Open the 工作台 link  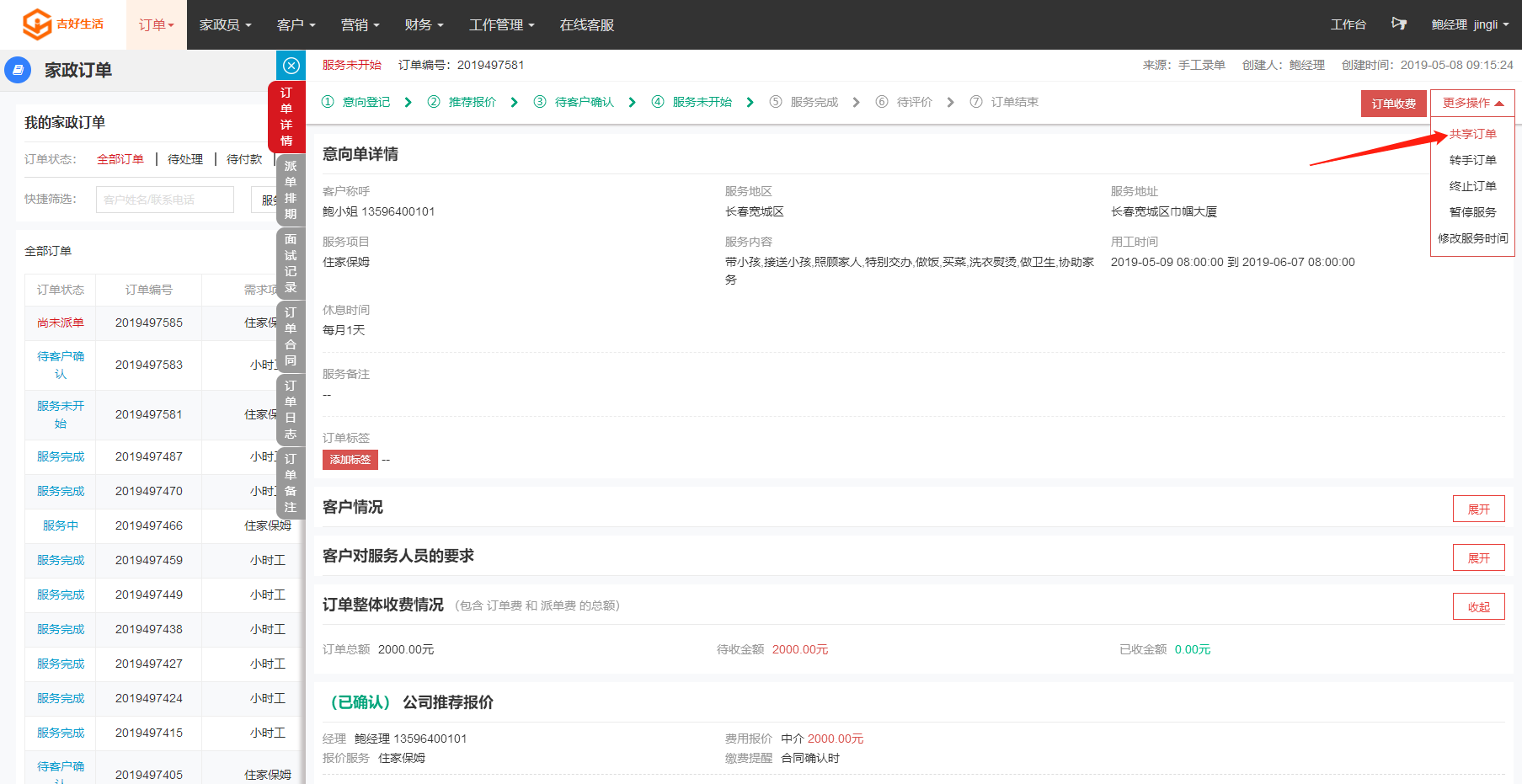tap(1348, 24)
